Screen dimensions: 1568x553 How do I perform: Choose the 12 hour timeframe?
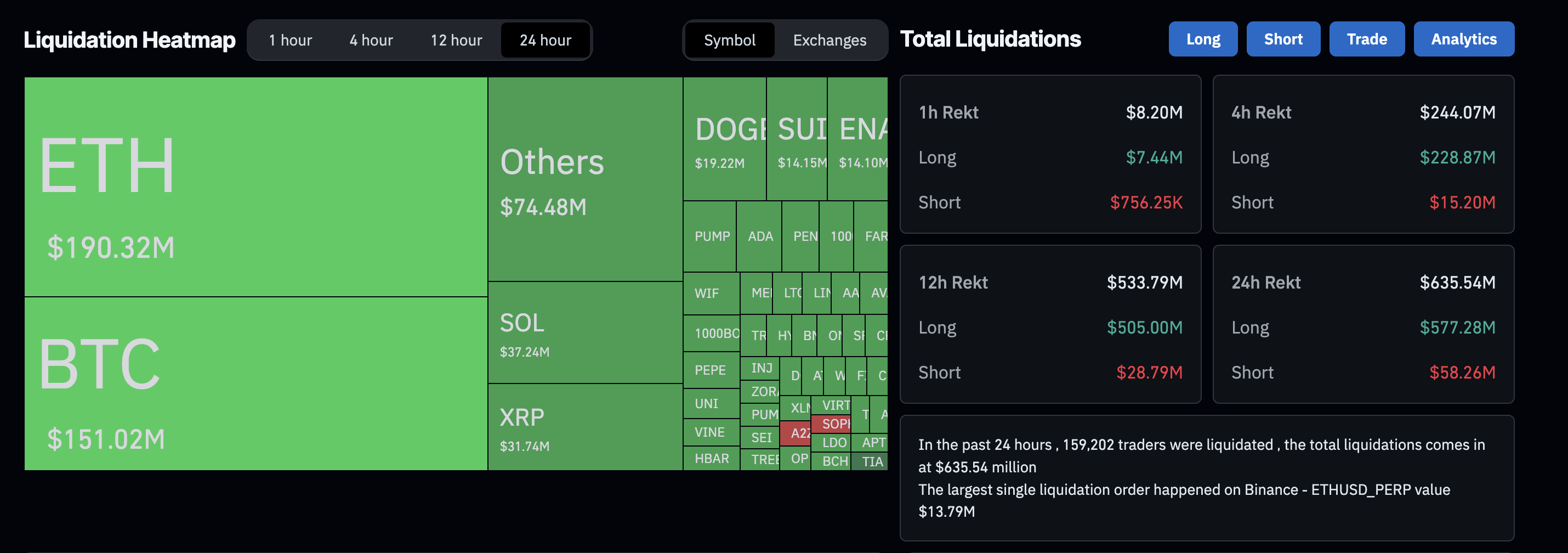tap(456, 40)
